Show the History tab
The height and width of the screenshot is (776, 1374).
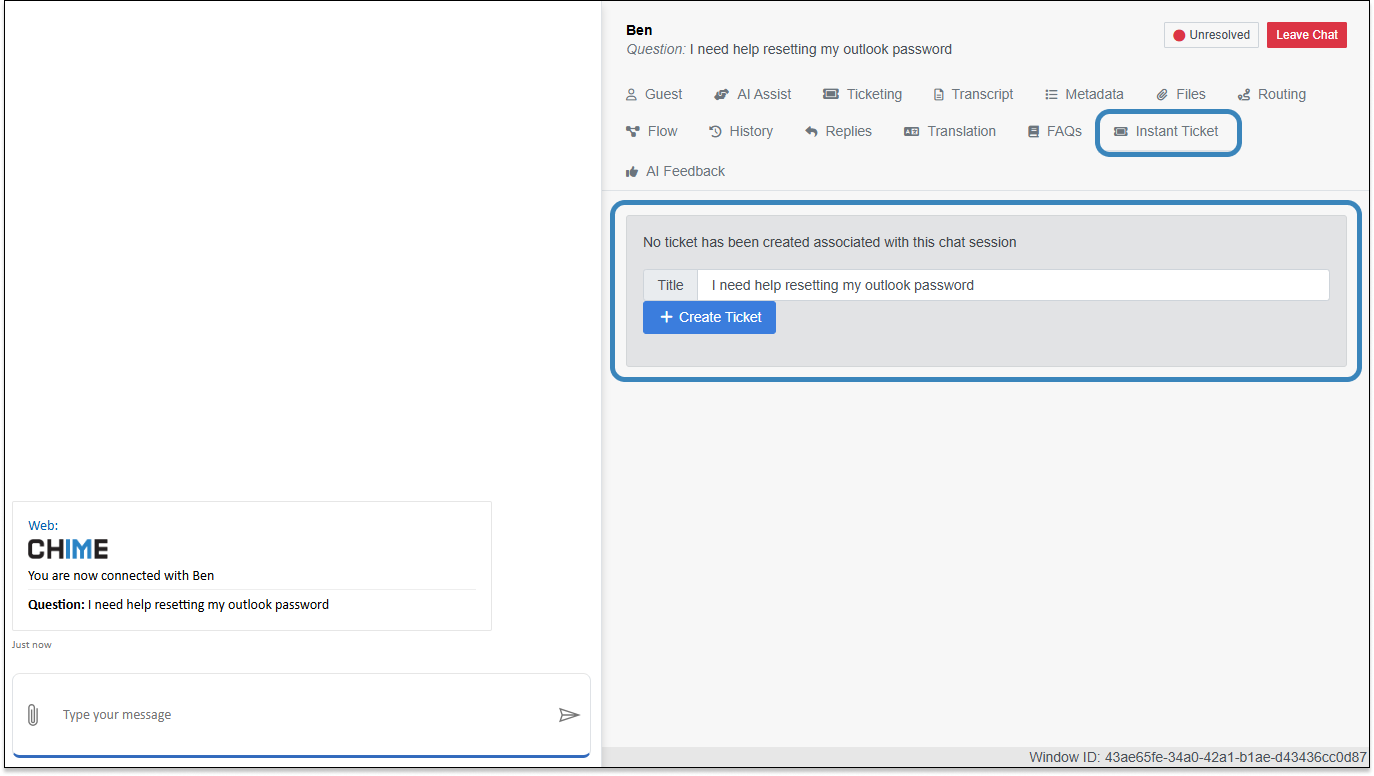click(x=741, y=131)
